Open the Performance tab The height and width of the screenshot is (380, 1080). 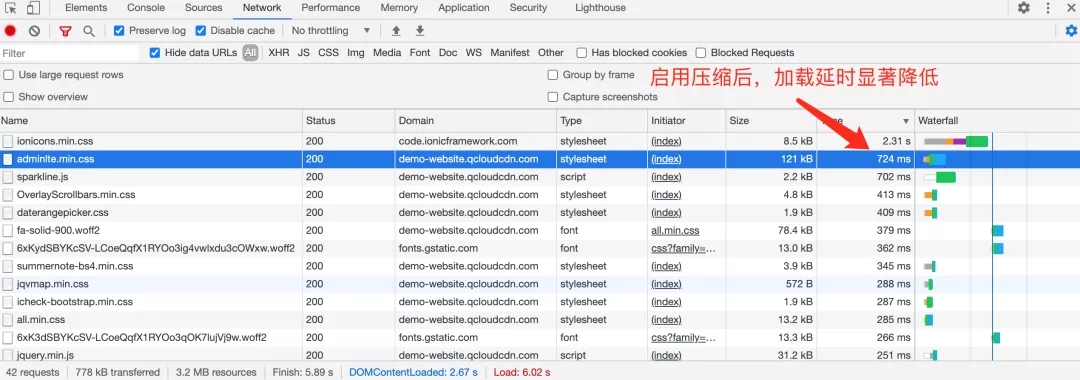coord(331,8)
